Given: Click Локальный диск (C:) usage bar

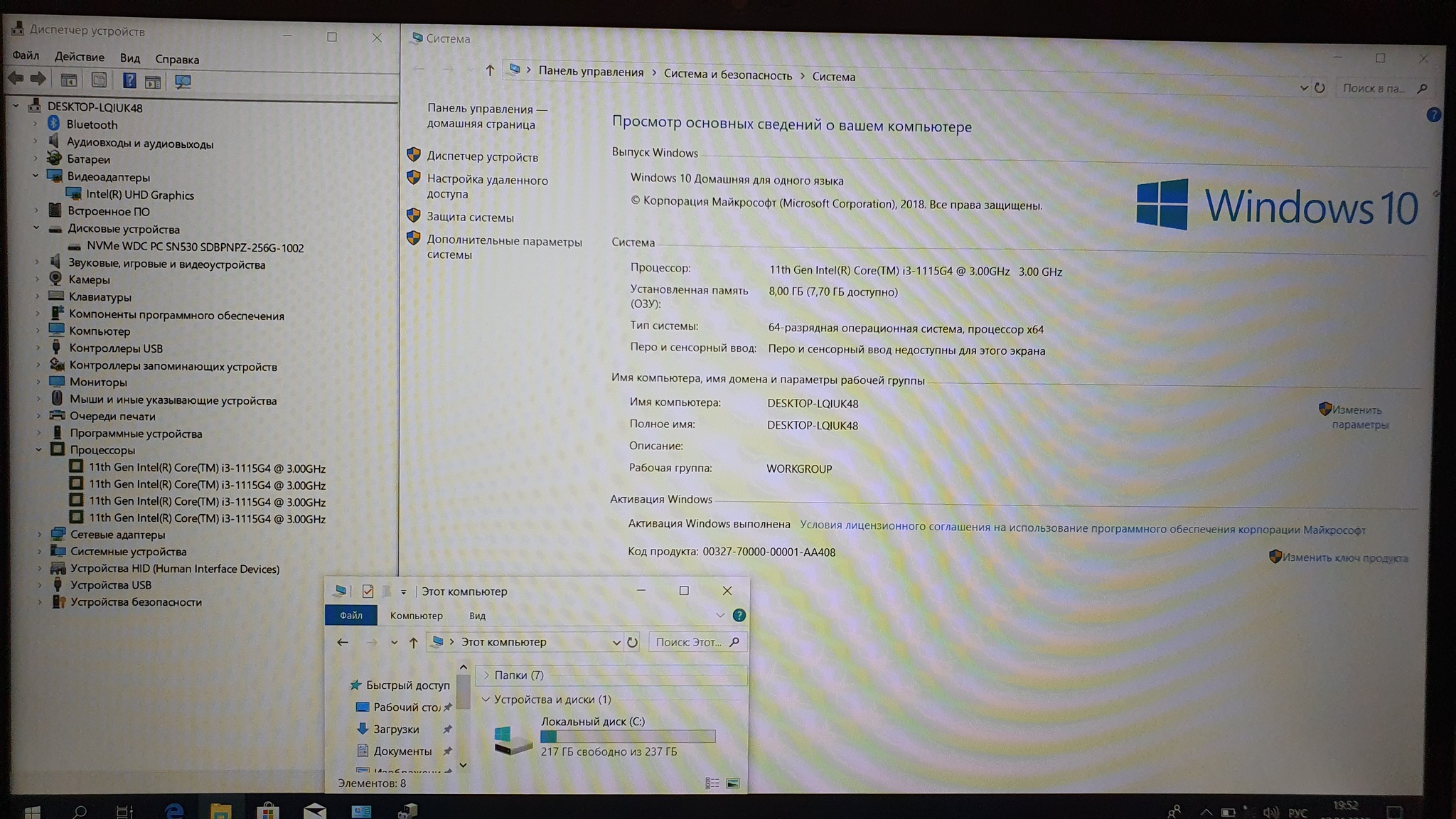Looking at the screenshot, I should coord(628,737).
